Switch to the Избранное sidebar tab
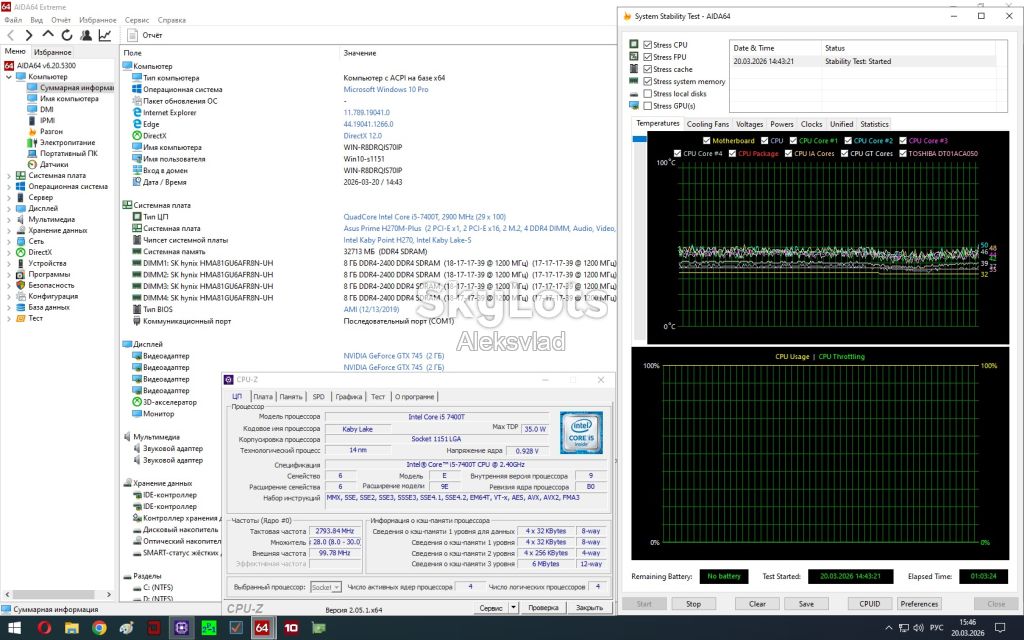The image size is (1024, 640). 52,52
